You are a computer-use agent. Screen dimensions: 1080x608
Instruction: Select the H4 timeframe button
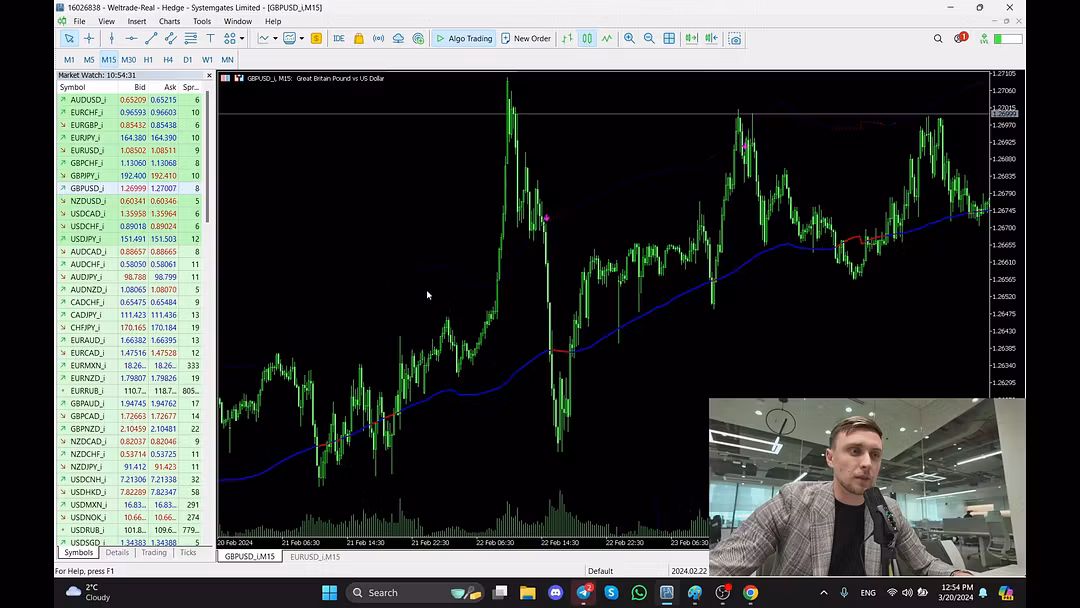[x=168, y=60]
